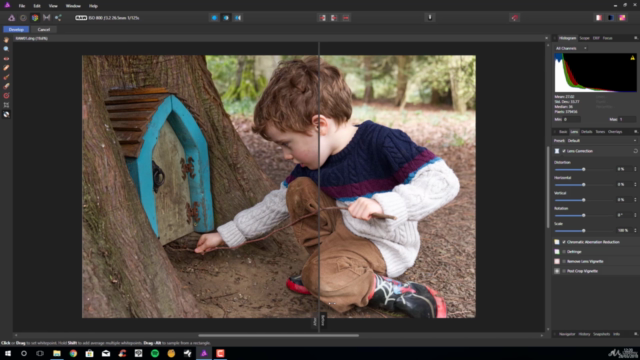Image resolution: width=640 pixels, height=360 pixels.
Task: Enable Post Crop Vignette checkbox
Action: (564, 271)
